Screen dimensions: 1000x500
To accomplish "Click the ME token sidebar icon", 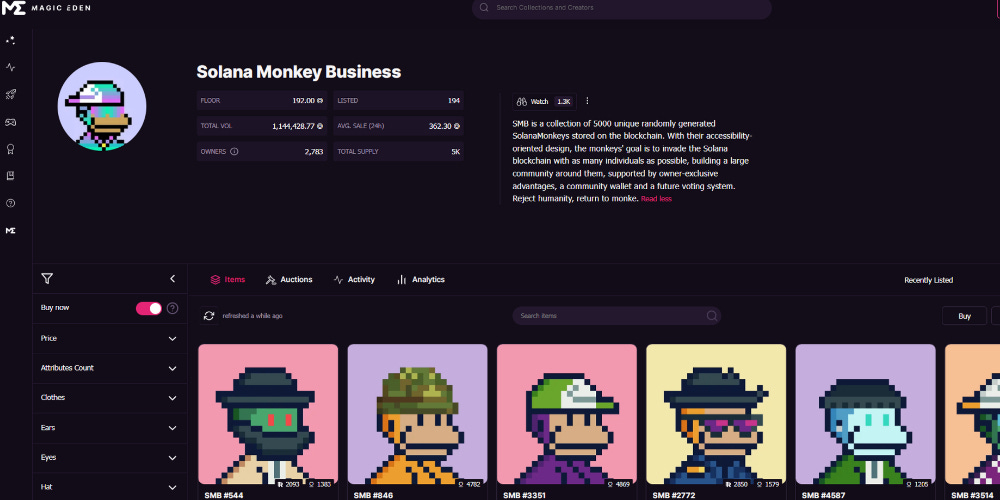I will [x=10, y=230].
